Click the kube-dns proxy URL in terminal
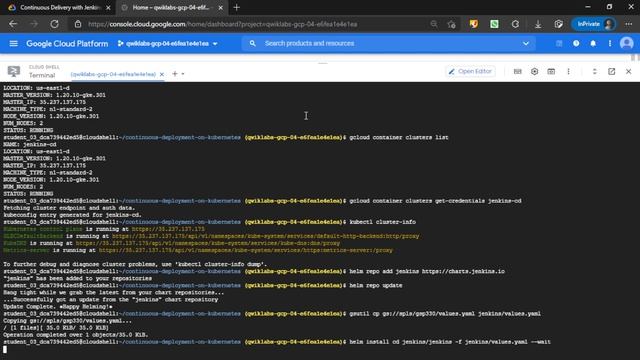The width and height of the screenshot is (640, 360). pos(208,243)
